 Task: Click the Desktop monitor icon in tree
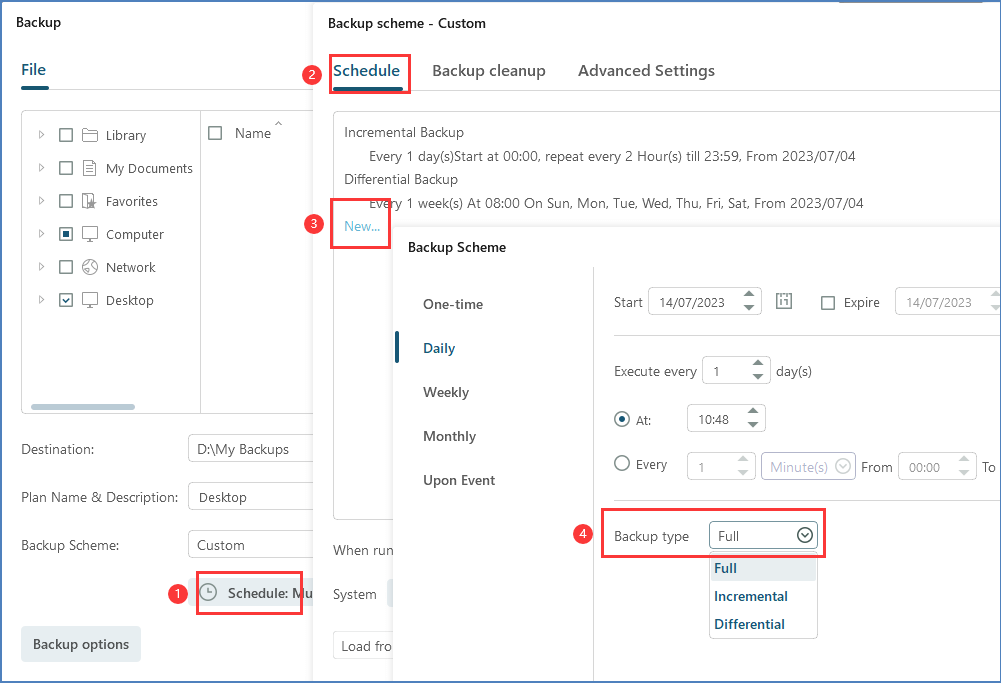click(x=90, y=300)
